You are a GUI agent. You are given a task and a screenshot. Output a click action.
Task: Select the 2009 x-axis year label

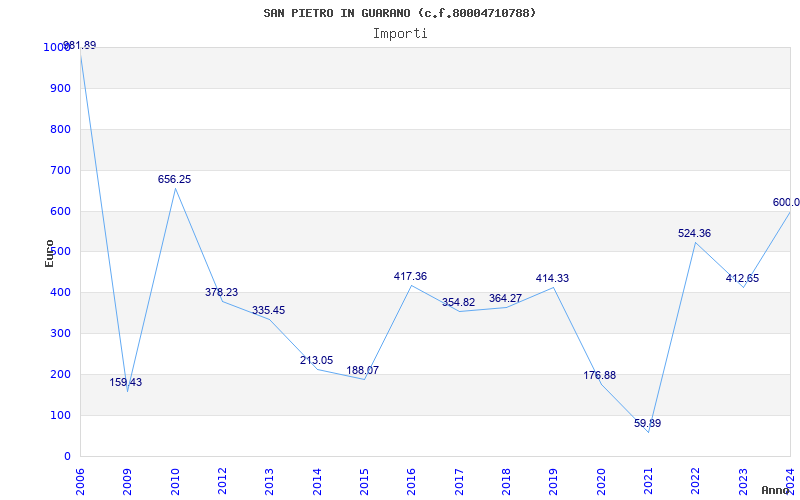(127, 482)
